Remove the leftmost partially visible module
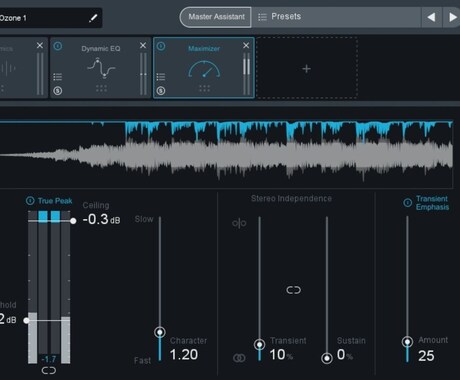This screenshot has width=460, height=380. (x=40, y=45)
